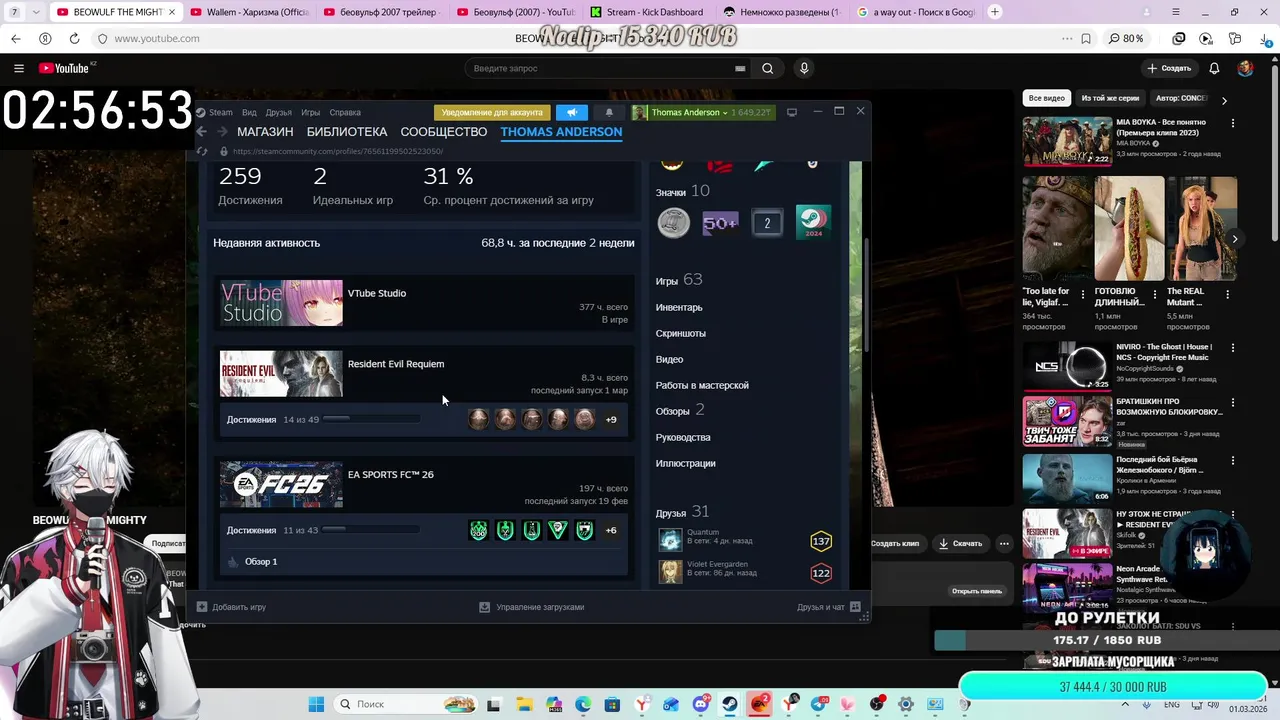Image resolution: width=1280 pixels, height=720 pixels.
Task: Open Управление загрузками in Steam
Action: (x=531, y=607)
